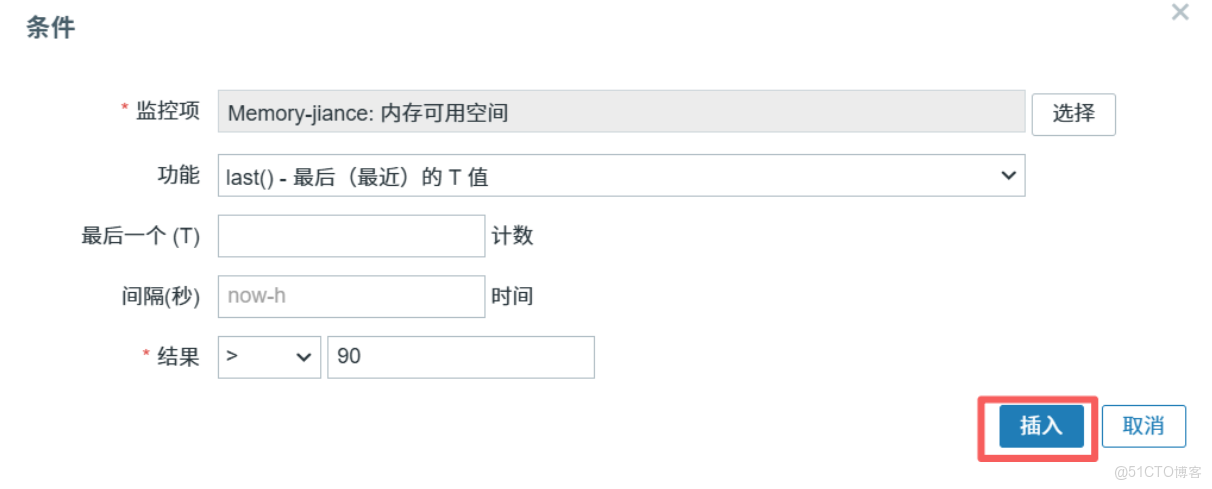Click the 结果 value field containing 90

[461, 357]
